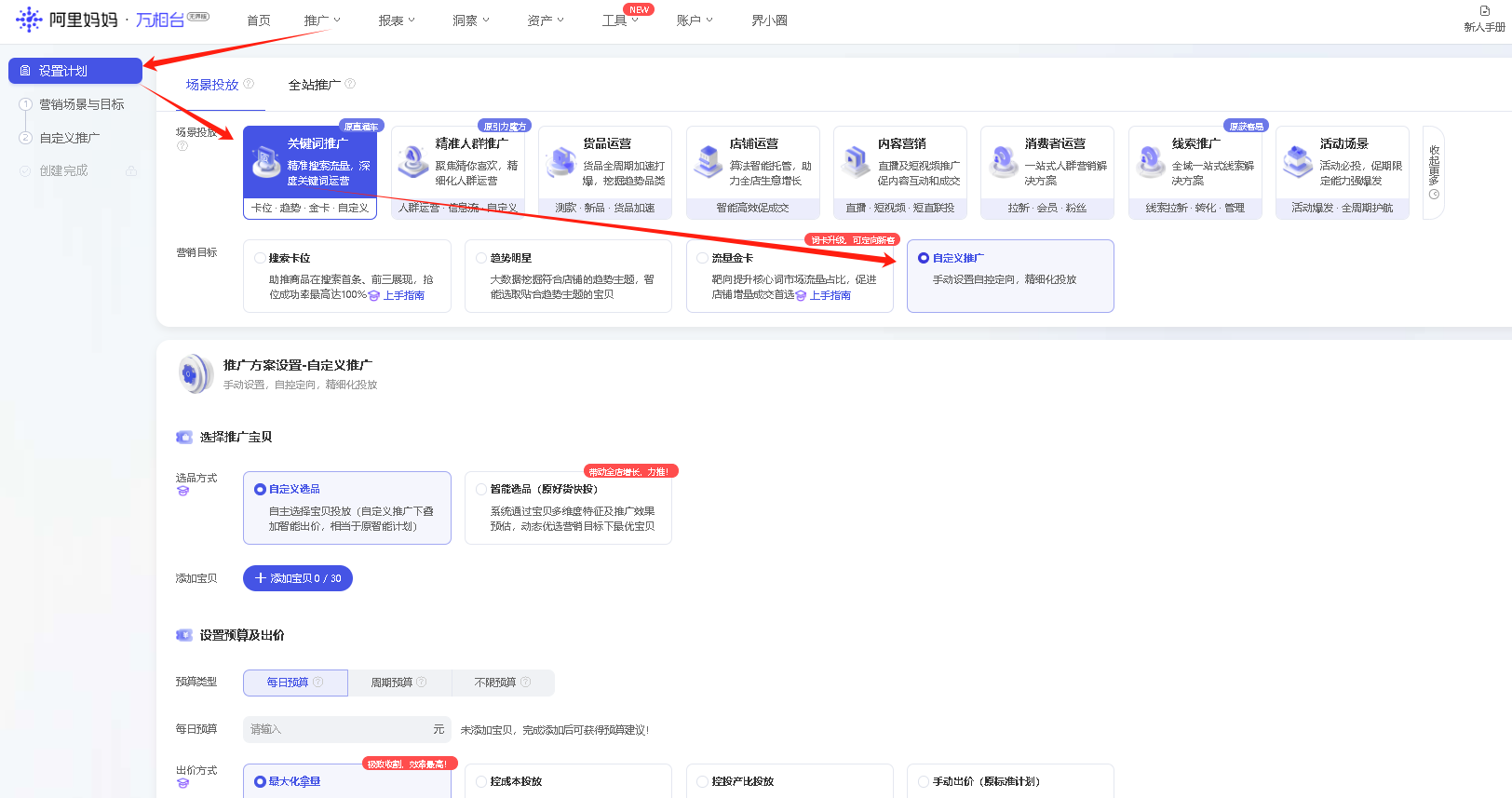This screenshot has height=798, width=1512.
Task: Click the 设置预算及出价 section icon
Action: [x=184, y=635]
